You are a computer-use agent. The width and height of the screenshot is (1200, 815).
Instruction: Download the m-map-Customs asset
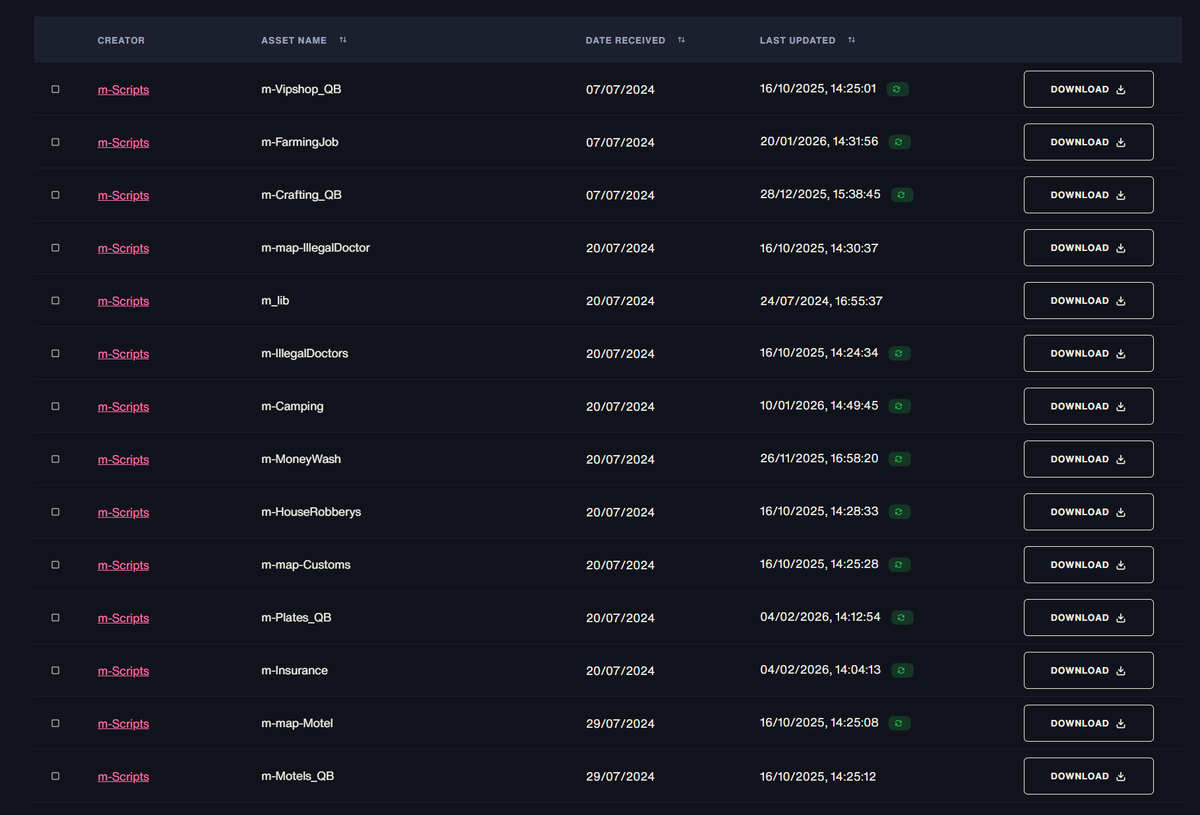click(1088, 565)
